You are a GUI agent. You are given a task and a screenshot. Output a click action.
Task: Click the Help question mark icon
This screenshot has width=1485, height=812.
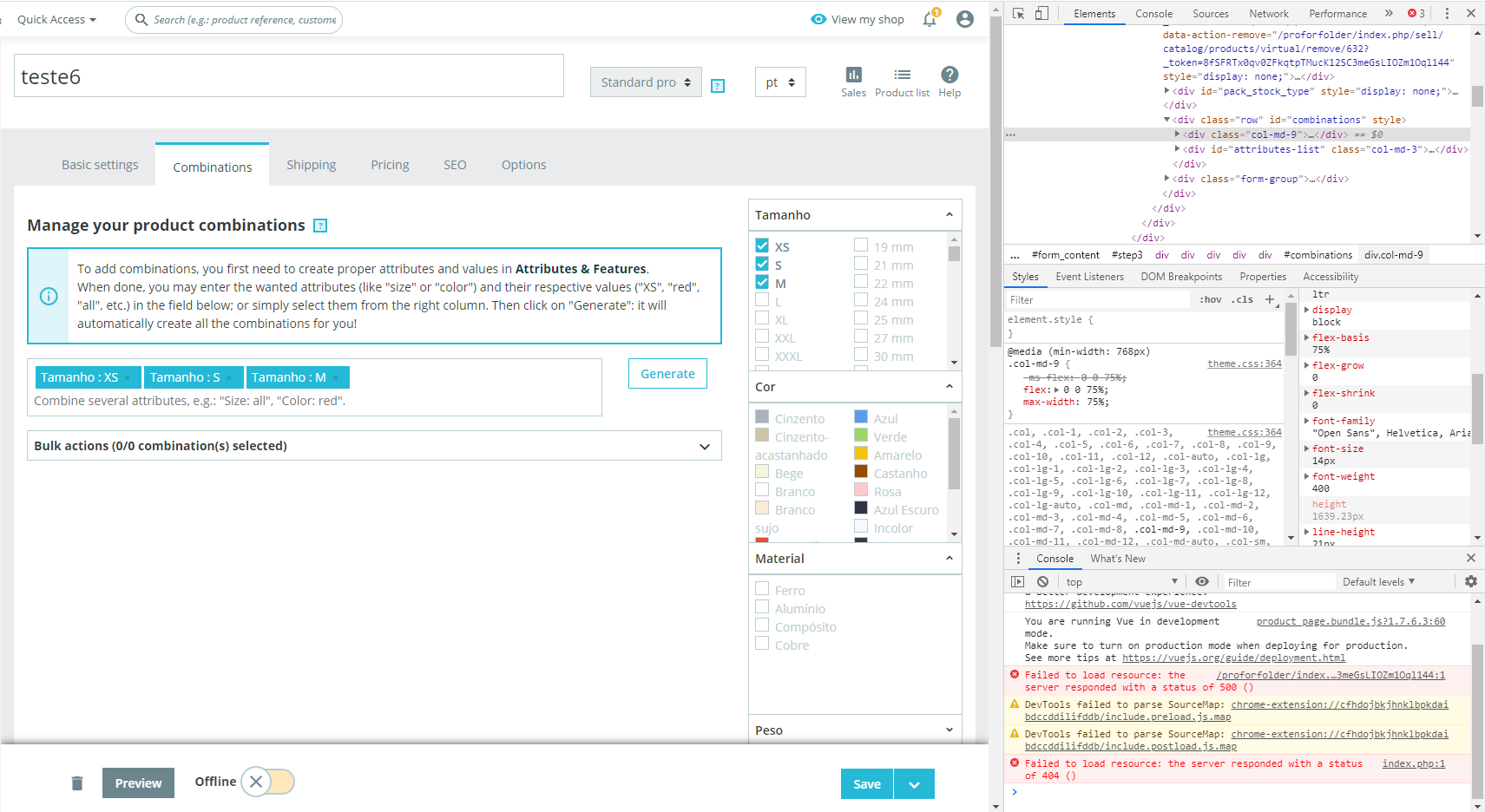click(x=949, y=75)
